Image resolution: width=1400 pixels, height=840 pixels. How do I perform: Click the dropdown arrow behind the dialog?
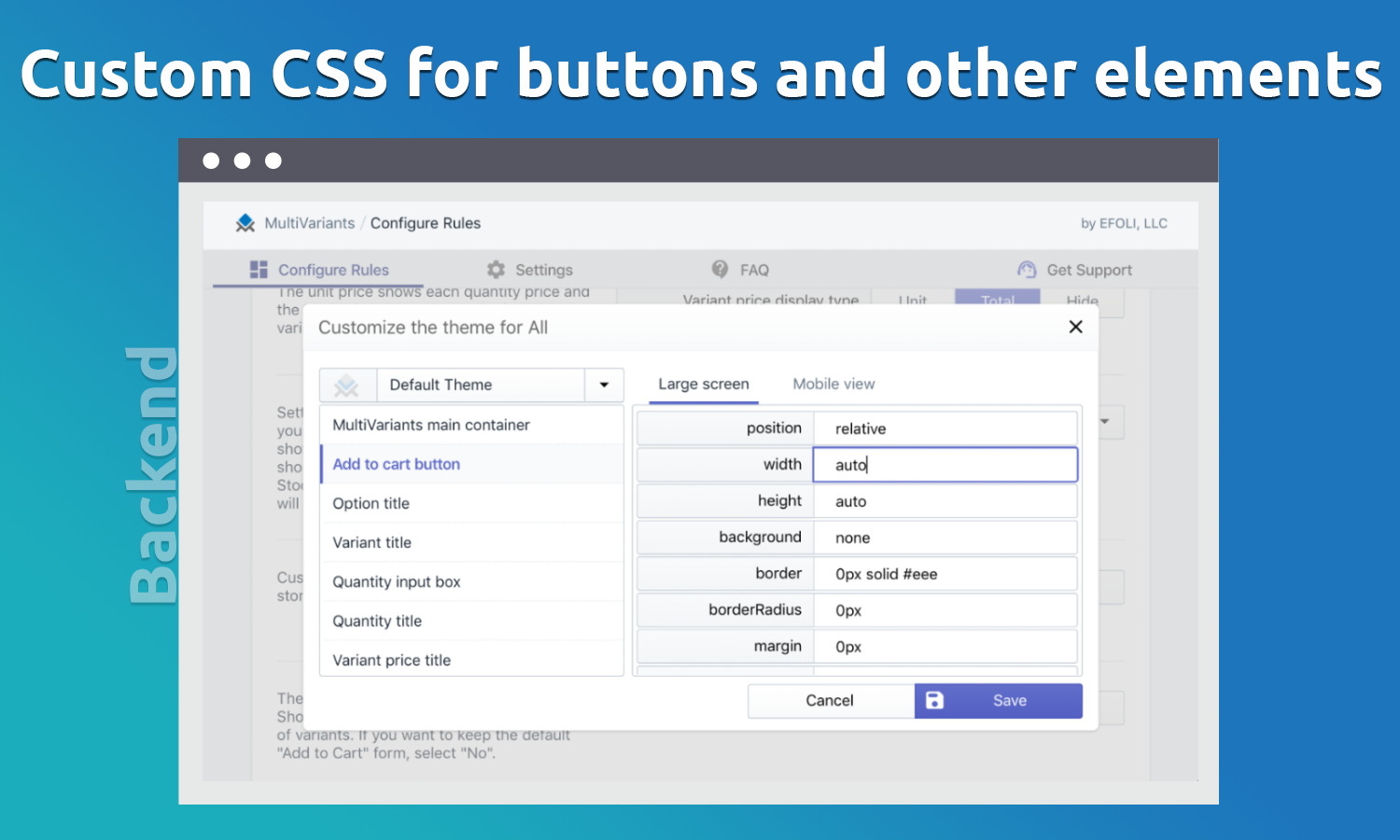click(1105, 422)
